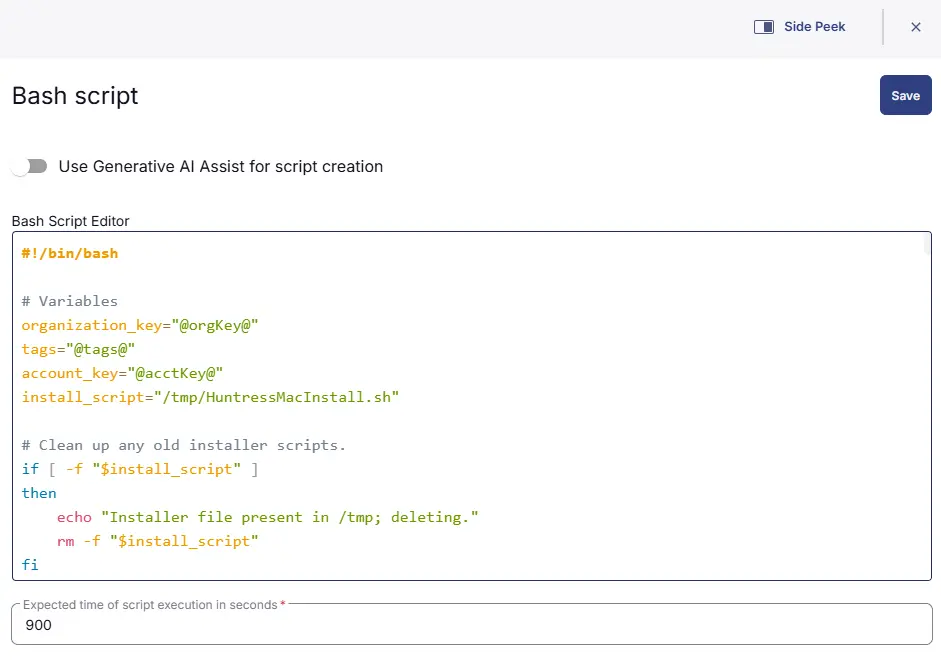Click the rm -f command line
Screen dimensions: 941x669
coord(158,541)
